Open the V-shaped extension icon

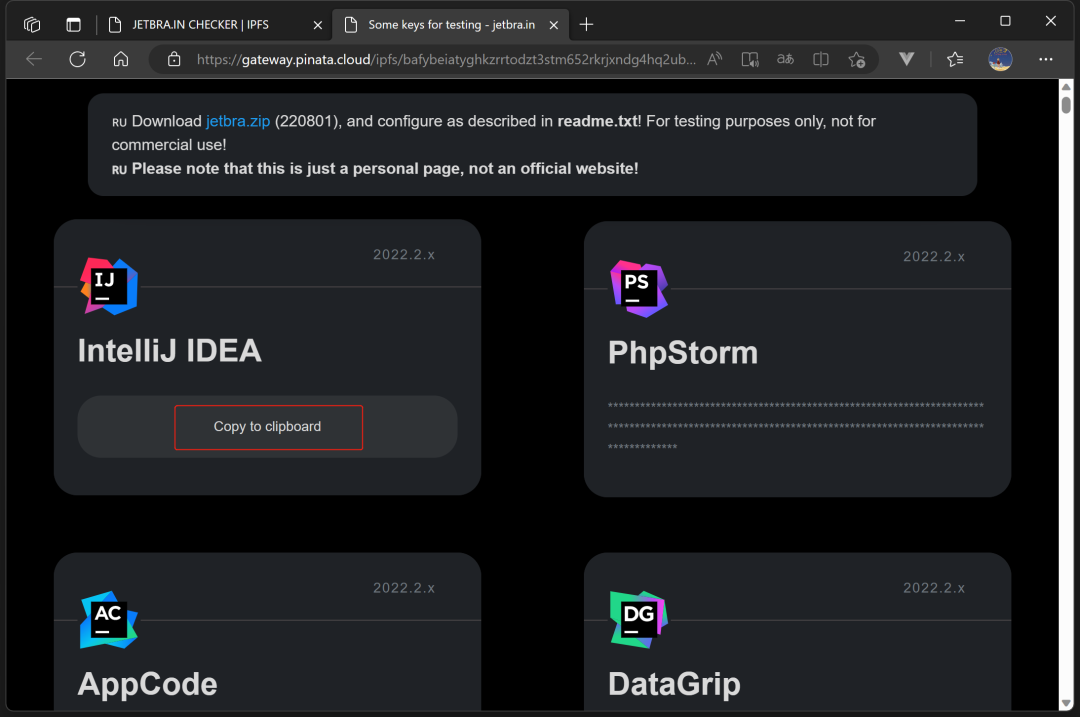906,59
